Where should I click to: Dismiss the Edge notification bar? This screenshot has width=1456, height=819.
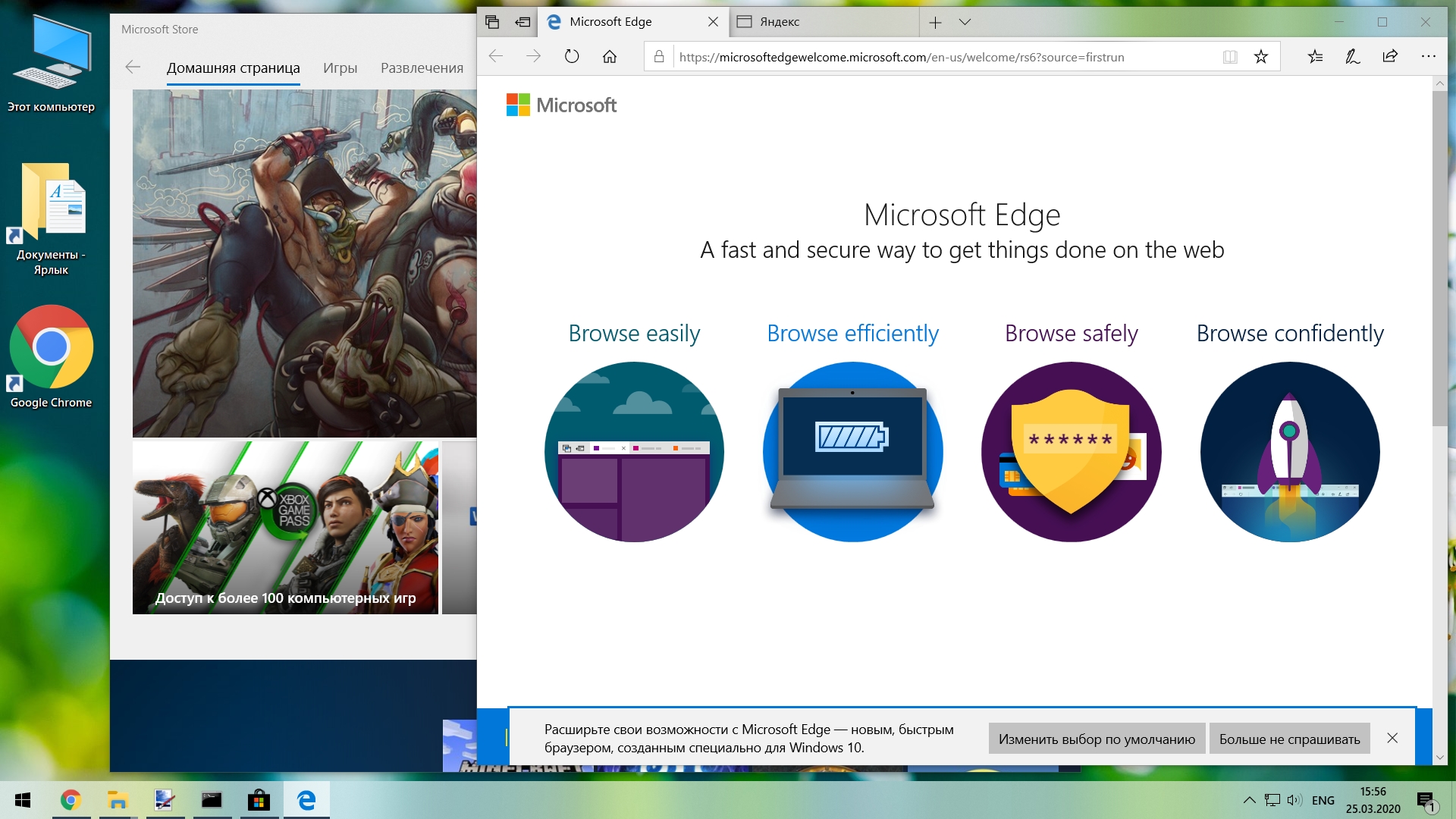click(1392, 738)
